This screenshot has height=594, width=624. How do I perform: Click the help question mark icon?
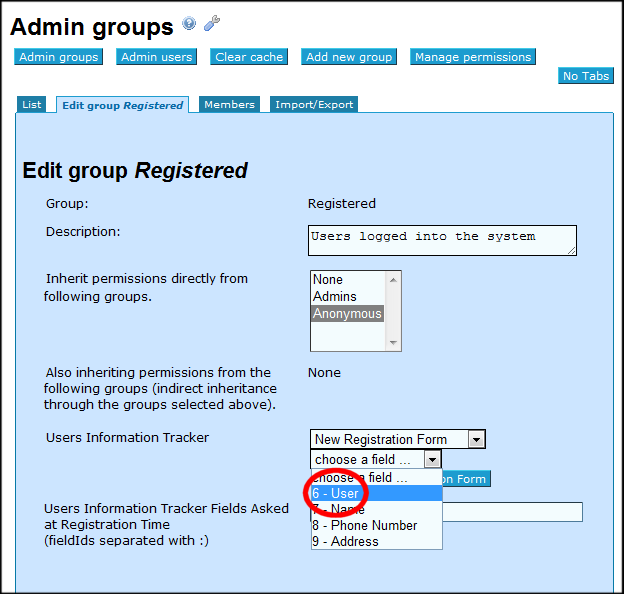click(189, 24)
